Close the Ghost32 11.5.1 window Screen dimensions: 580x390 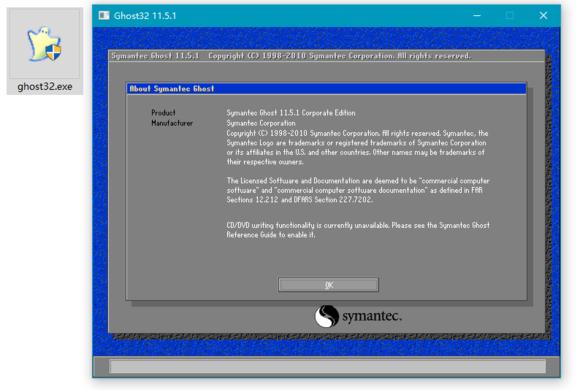pos(543,16)
